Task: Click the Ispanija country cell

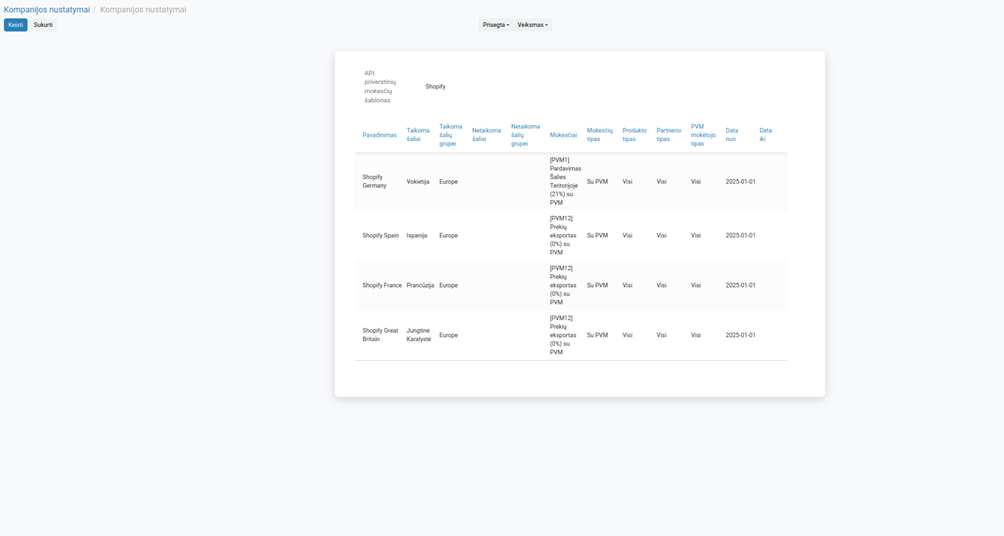Action: tap(417, 236)
